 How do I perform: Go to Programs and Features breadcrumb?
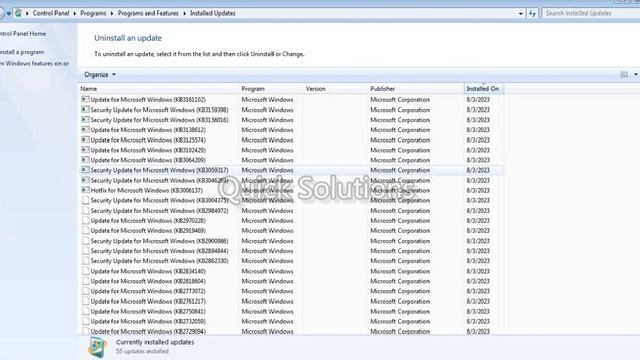point(148,13)
